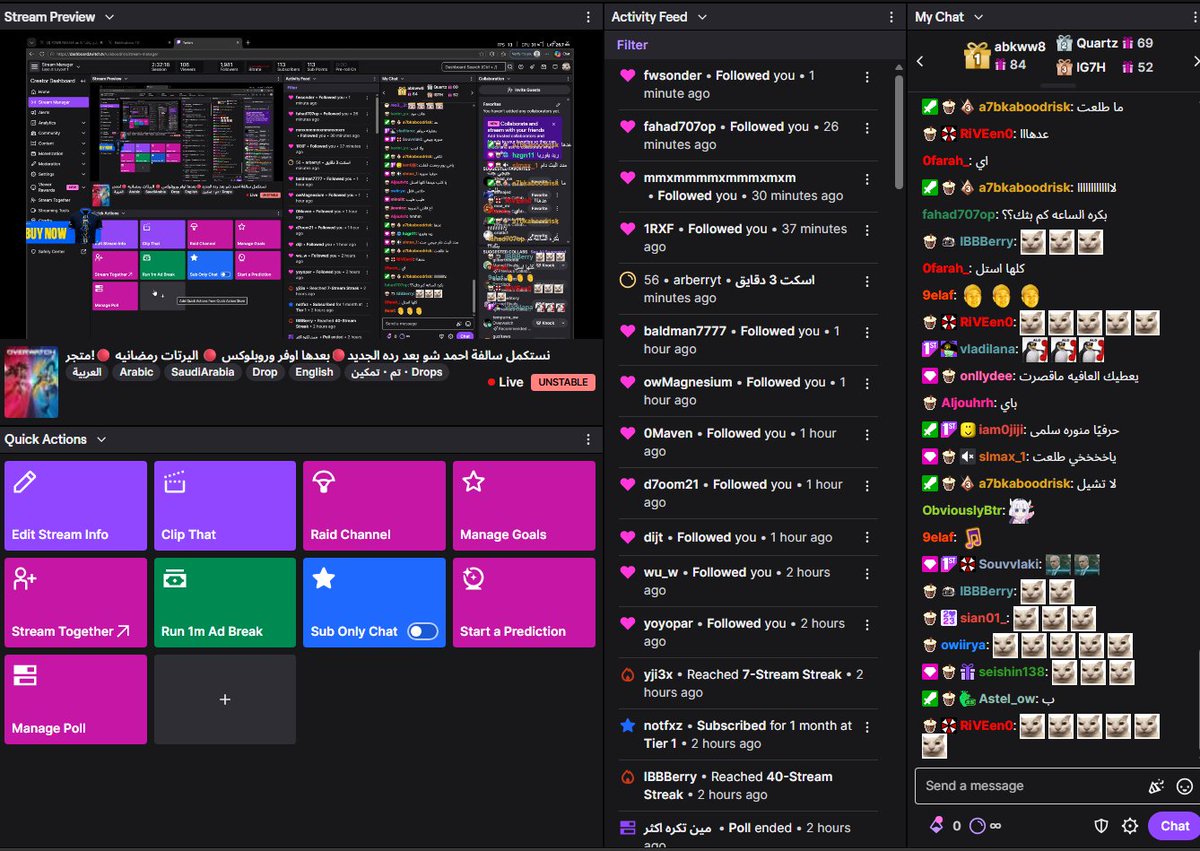The image size is (1200, 851).
Task: Expand the Quick Actions panel dropdown
Action: 100,439
